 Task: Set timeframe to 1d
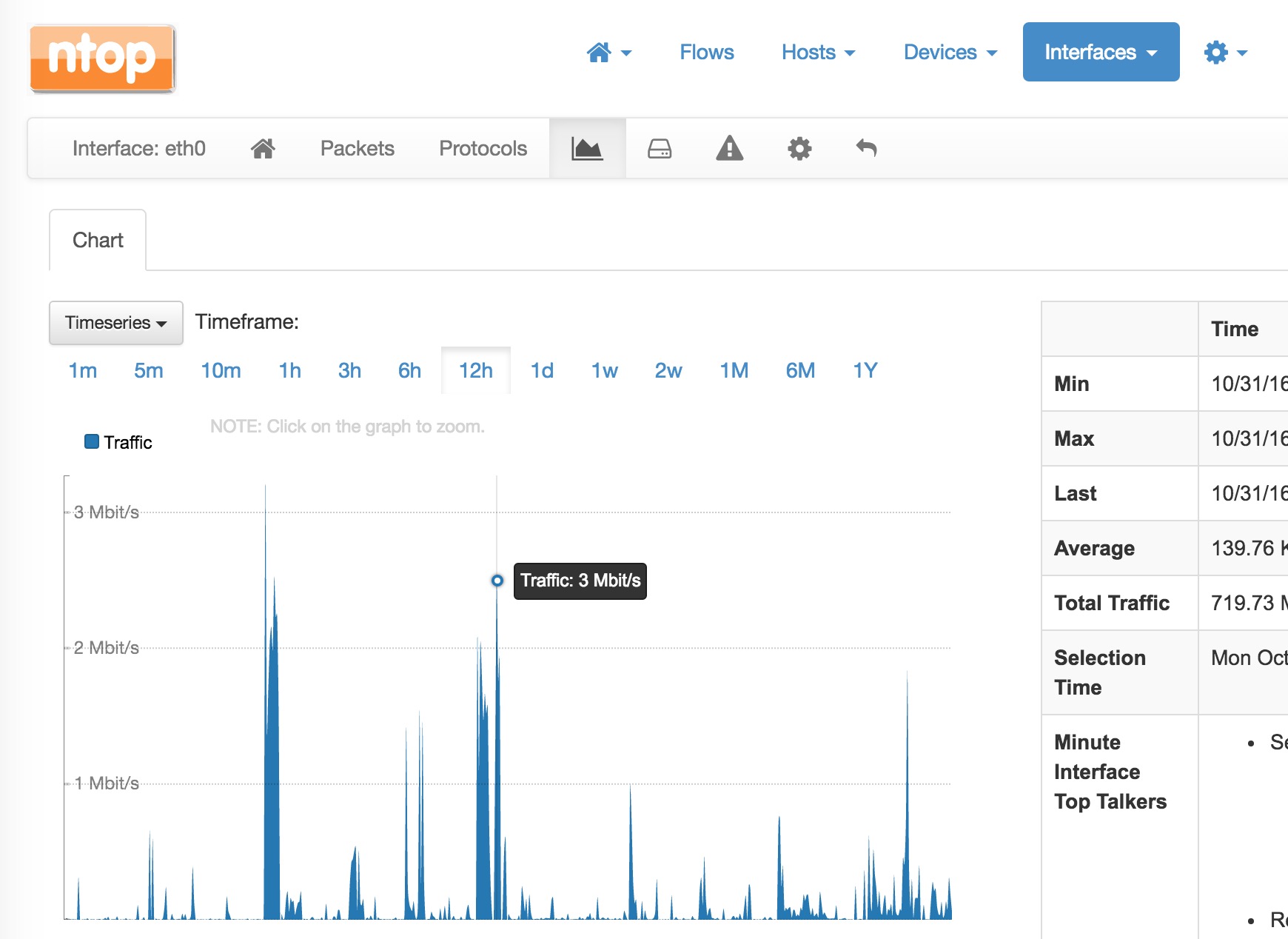542,370
